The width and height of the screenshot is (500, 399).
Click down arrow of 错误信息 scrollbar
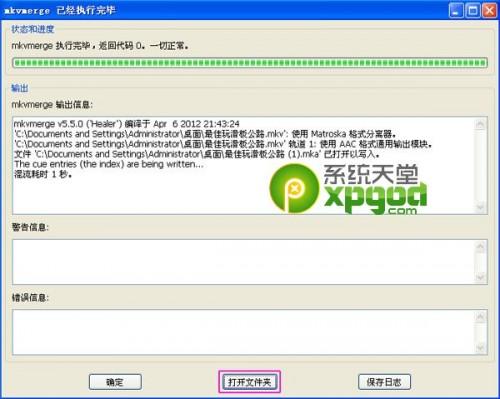click(480, 348)
